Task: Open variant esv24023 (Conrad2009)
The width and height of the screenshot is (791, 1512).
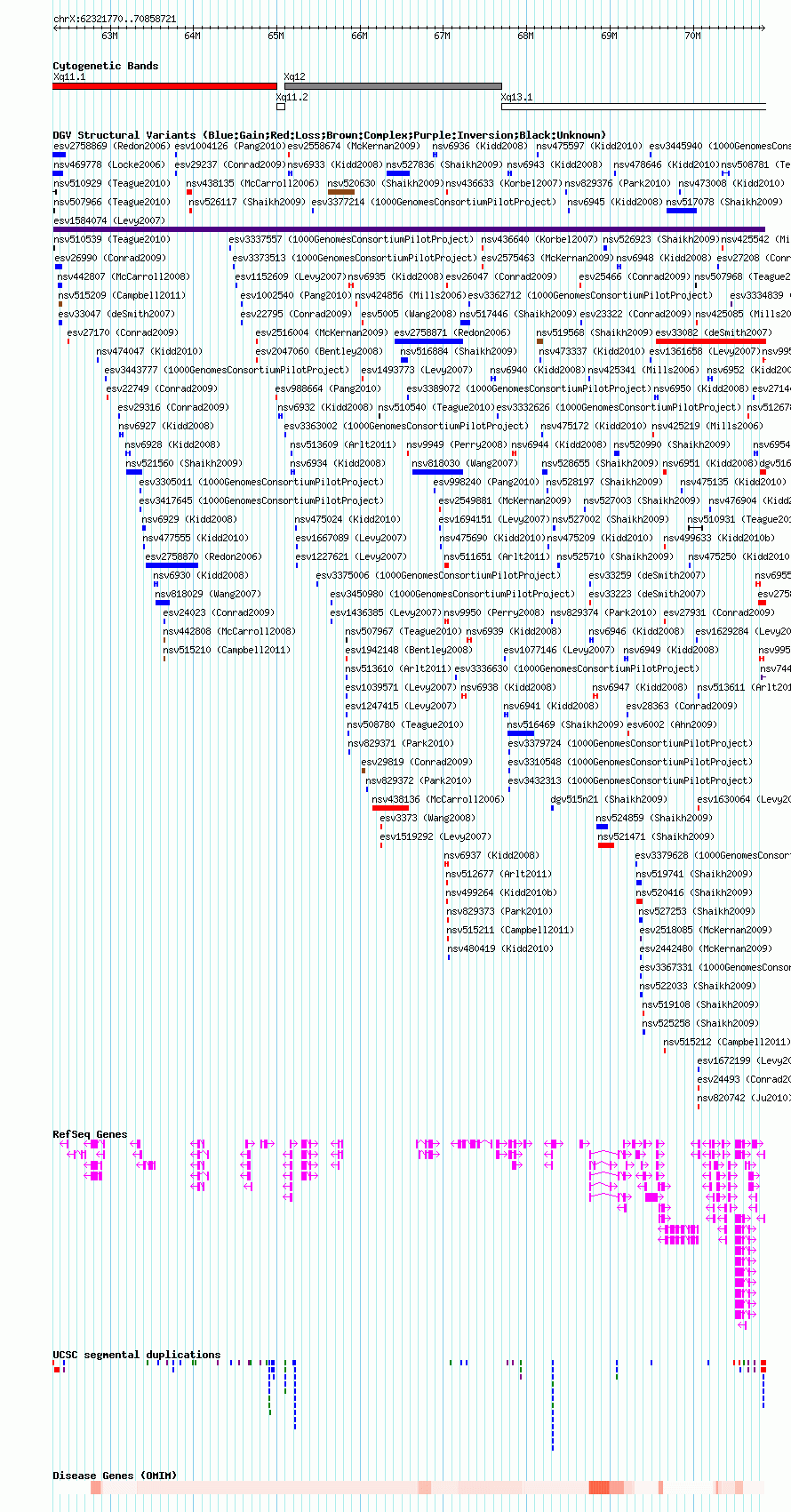Action: [219, 612]
